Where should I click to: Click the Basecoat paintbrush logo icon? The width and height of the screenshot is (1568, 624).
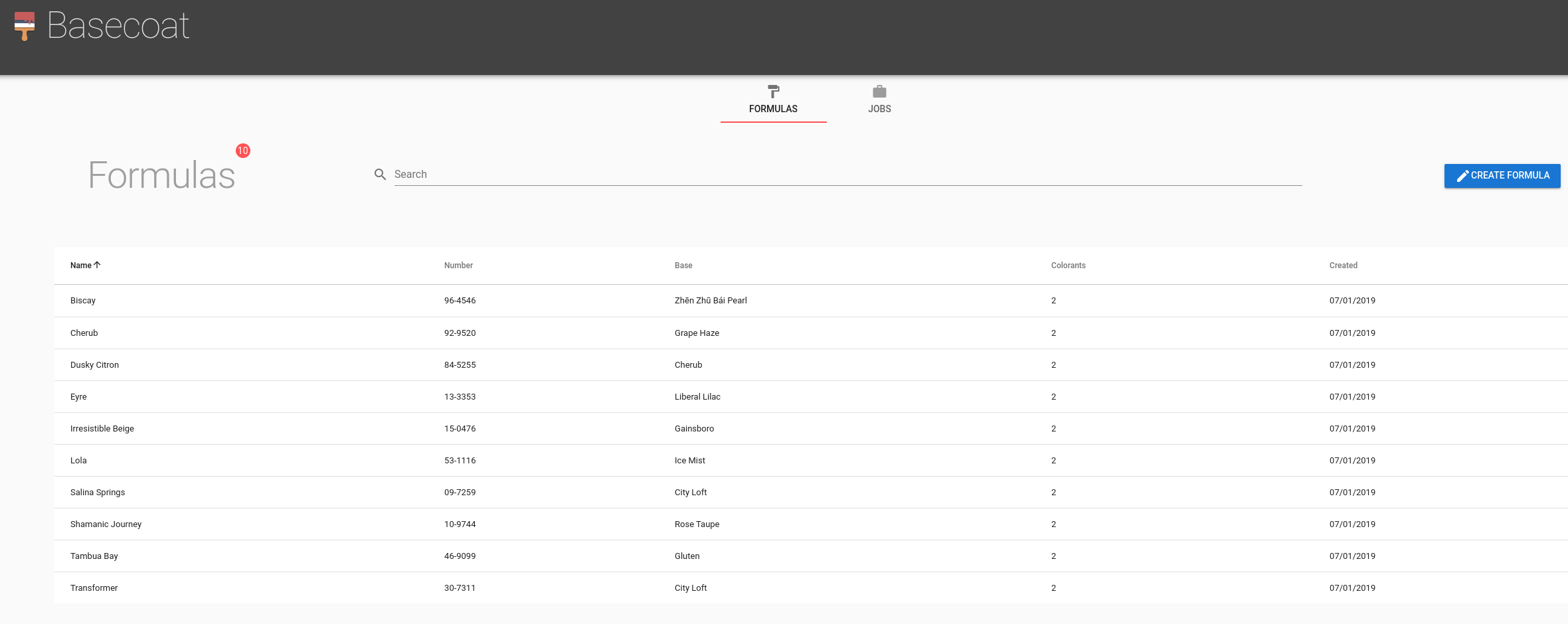point(25,26)
